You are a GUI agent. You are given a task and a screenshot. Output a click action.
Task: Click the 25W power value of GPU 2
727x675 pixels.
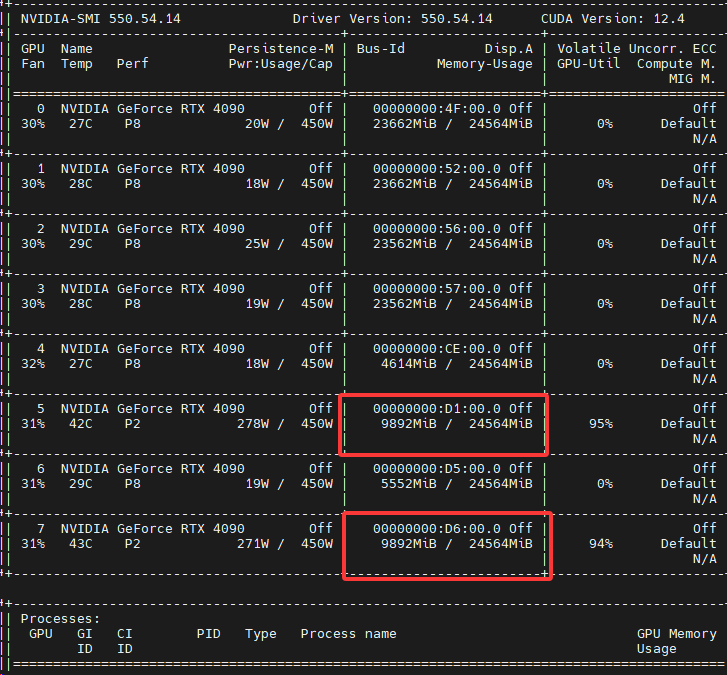pyautogui.click(x=257, y=244)
